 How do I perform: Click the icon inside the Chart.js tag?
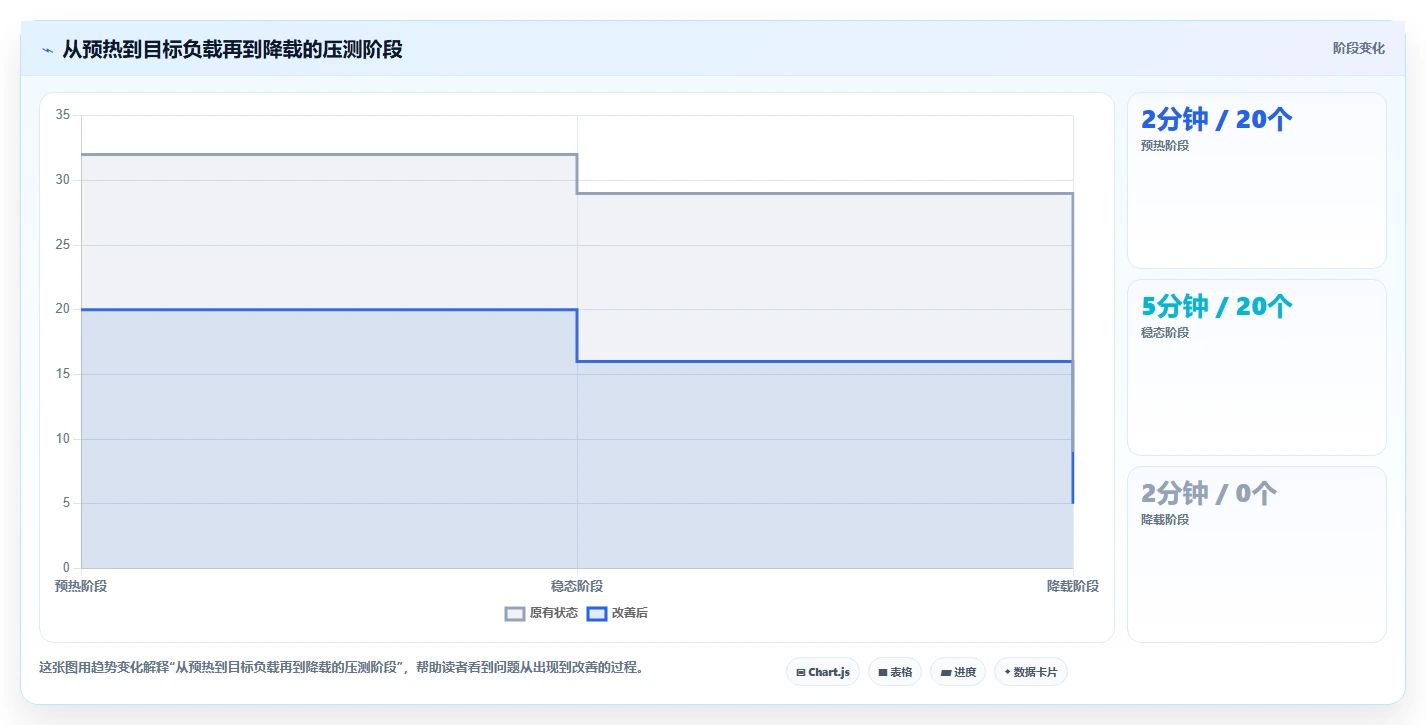801,673
